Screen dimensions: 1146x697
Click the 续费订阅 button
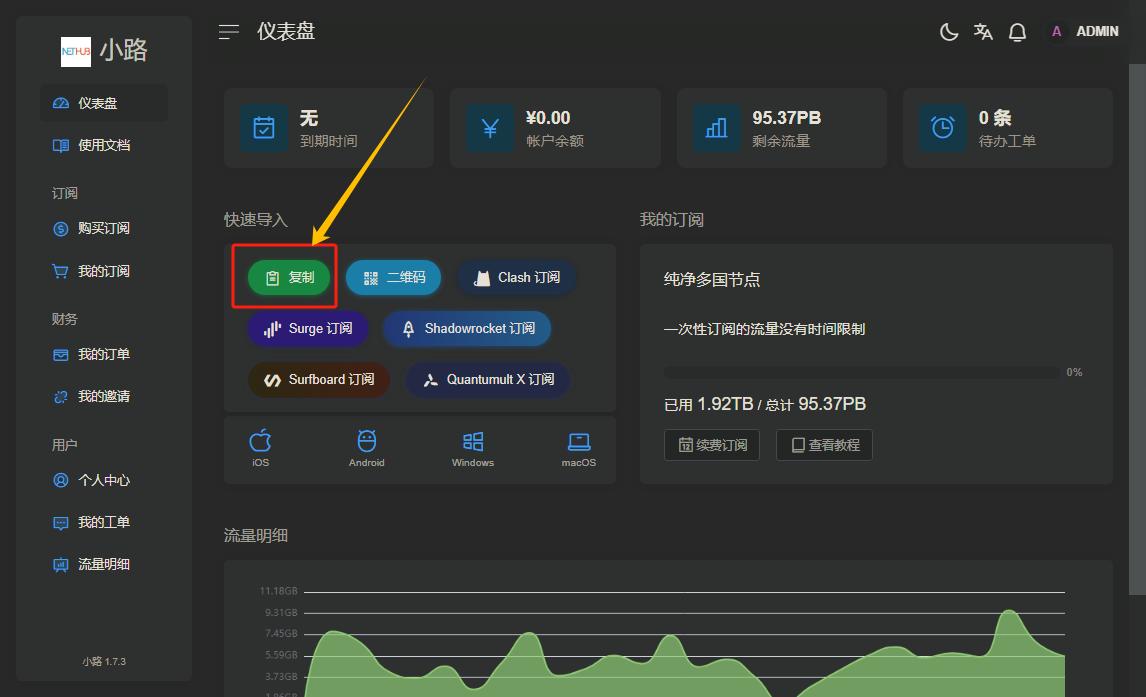click(712, 445)
